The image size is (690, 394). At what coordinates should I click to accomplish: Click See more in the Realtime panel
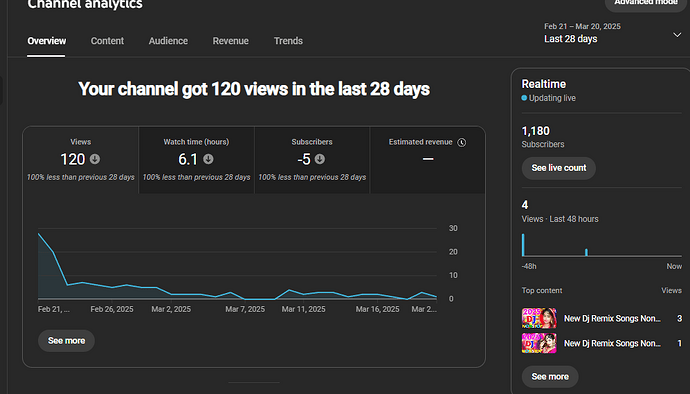click(x=550, y=377)
